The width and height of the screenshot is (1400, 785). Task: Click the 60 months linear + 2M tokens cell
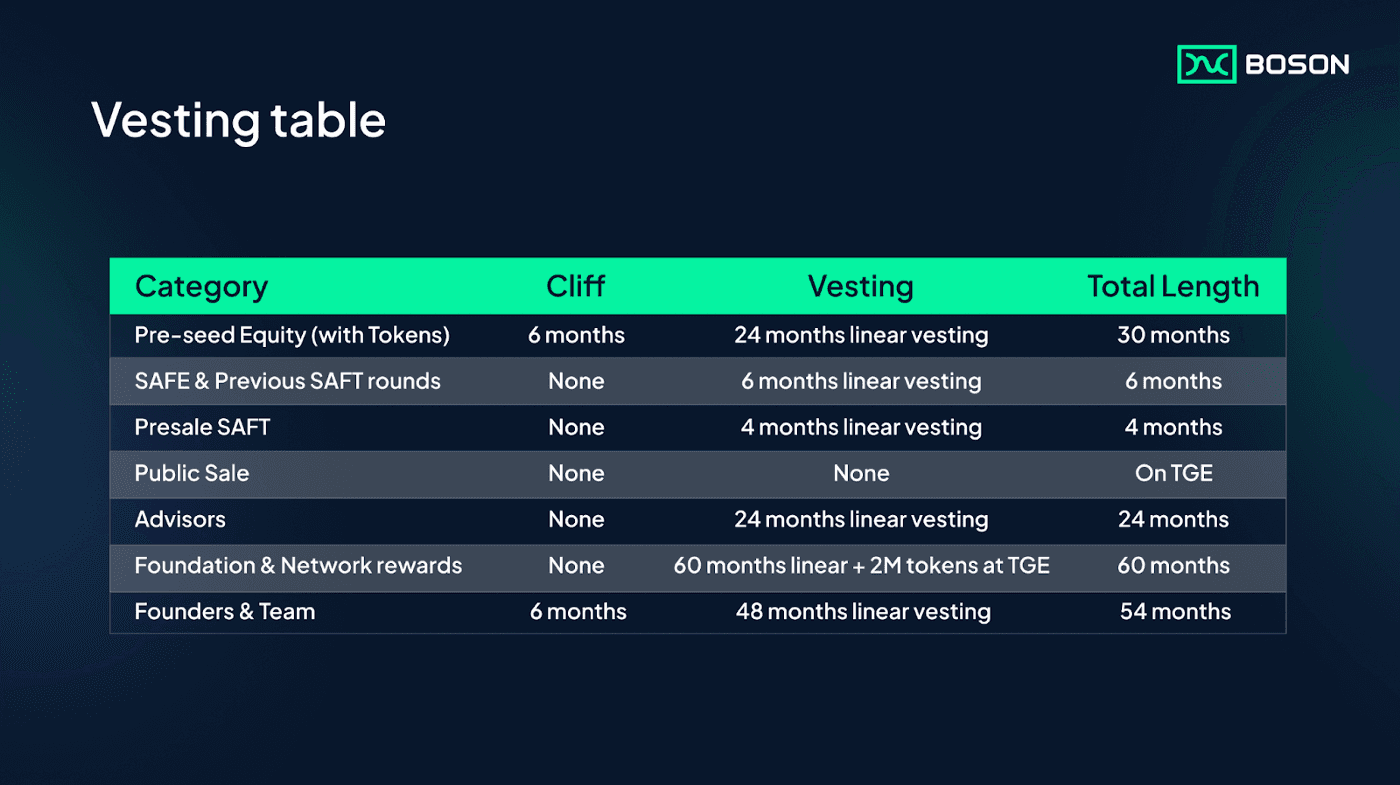coord(861,565)
